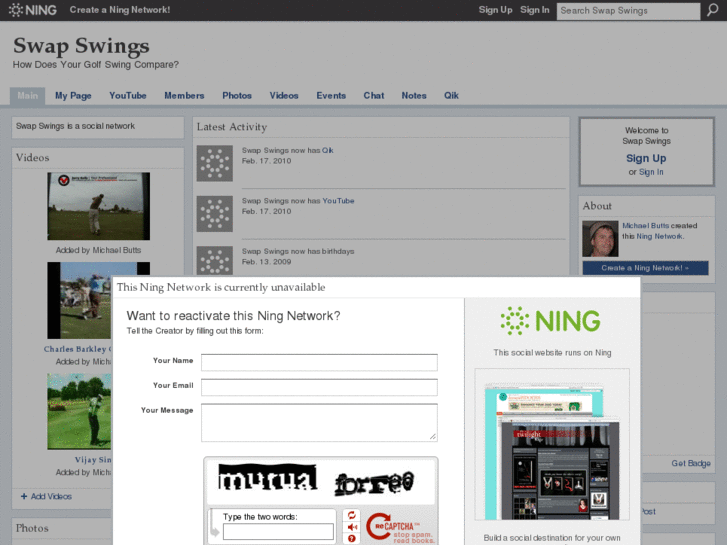This screenshot has height=545, width=727.
Task: Click Sign In in the welcome box
Action: point(651,172)
